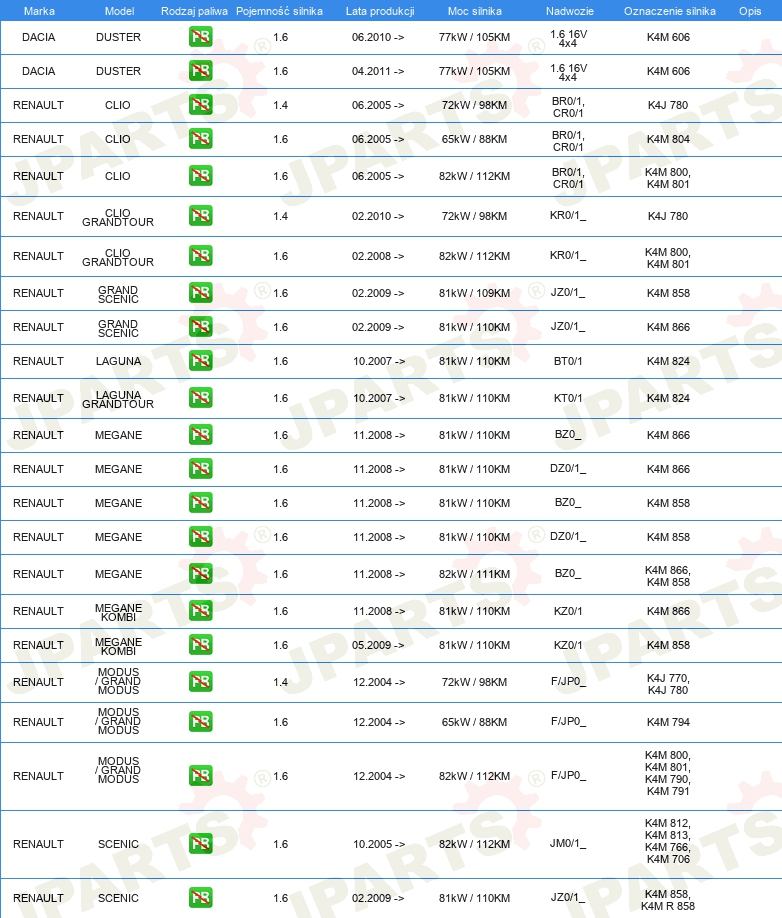Select the 06.2010 -> production date cell

[378, 37]
